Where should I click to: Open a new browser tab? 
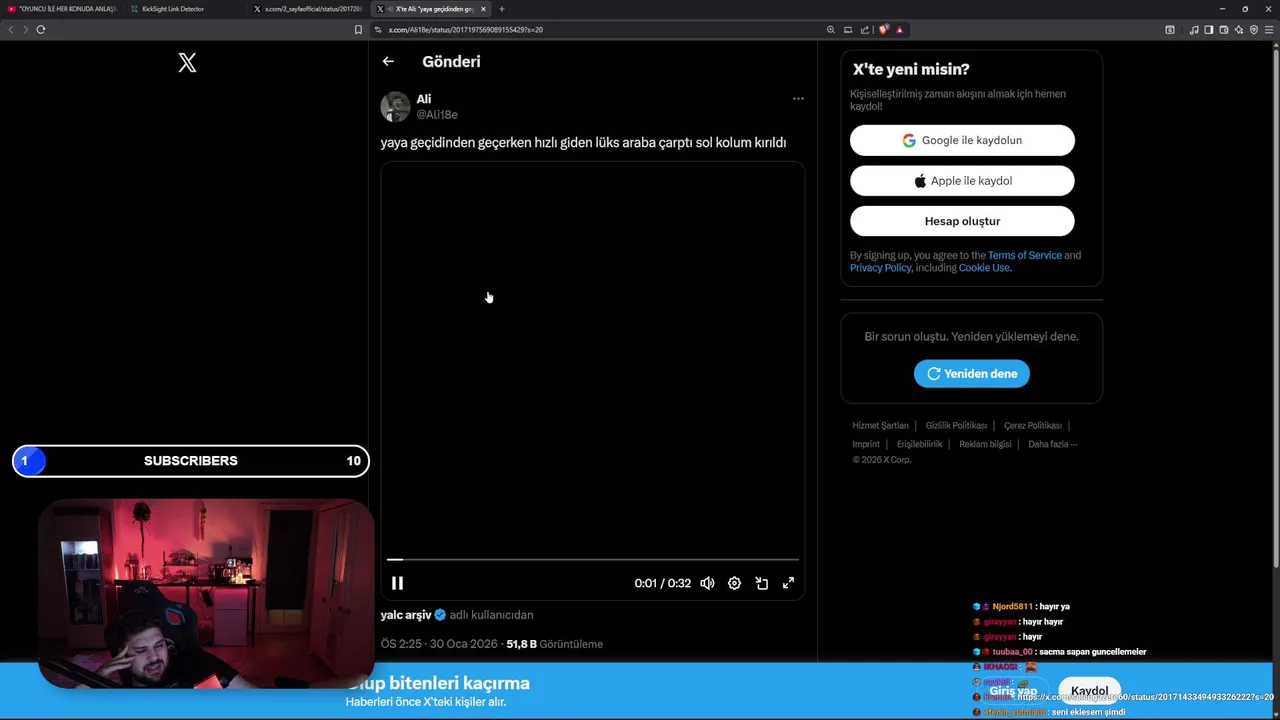[502, 9]
